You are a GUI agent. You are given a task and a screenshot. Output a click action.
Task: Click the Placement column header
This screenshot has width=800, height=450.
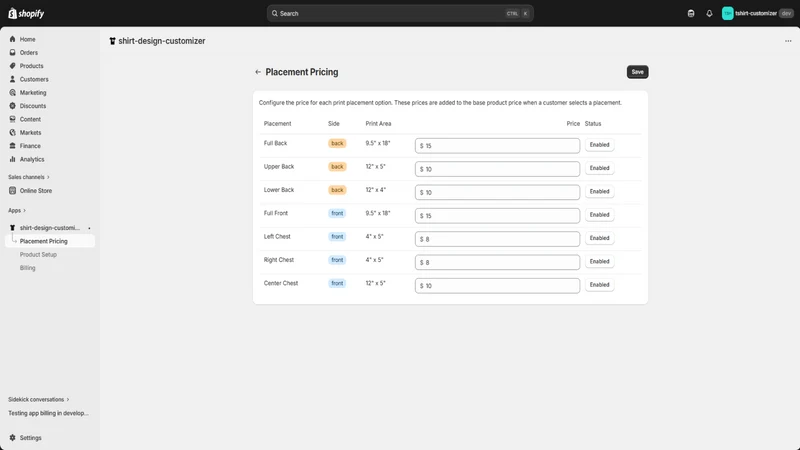click(277, 123)
